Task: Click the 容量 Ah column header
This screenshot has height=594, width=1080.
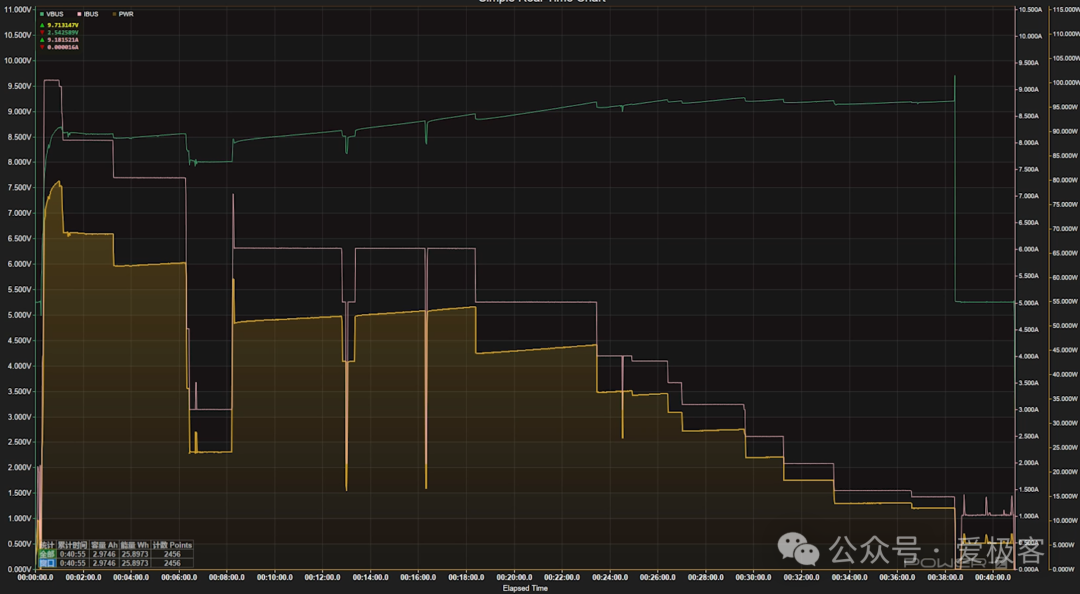Action: 104,545
